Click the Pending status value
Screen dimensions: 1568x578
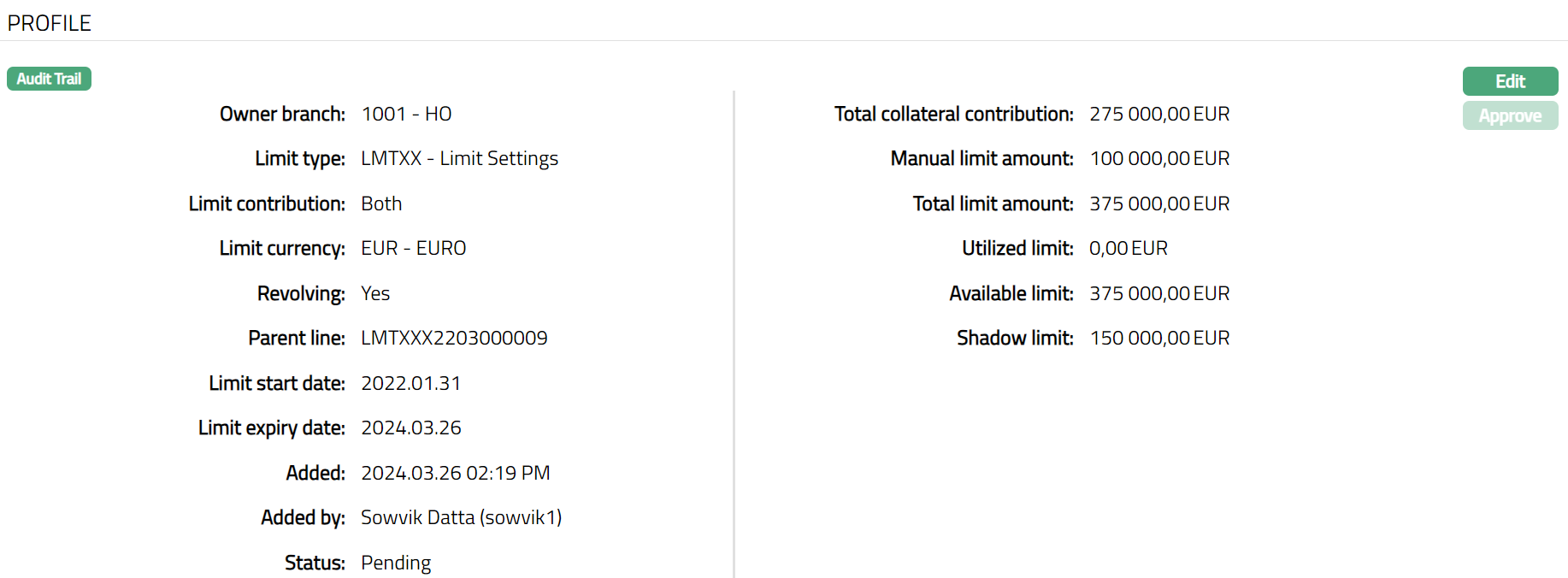point(396,563)
